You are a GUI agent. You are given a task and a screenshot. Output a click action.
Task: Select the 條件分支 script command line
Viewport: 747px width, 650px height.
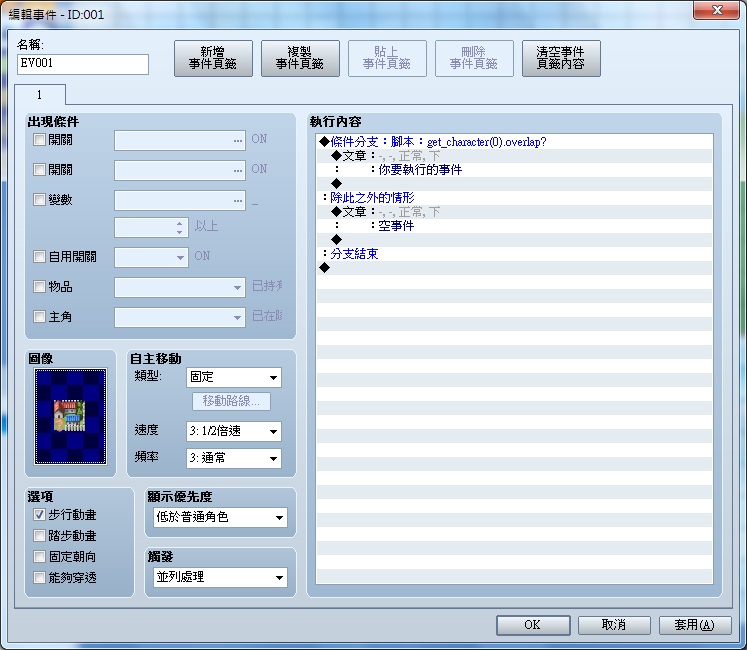(515, 142)
